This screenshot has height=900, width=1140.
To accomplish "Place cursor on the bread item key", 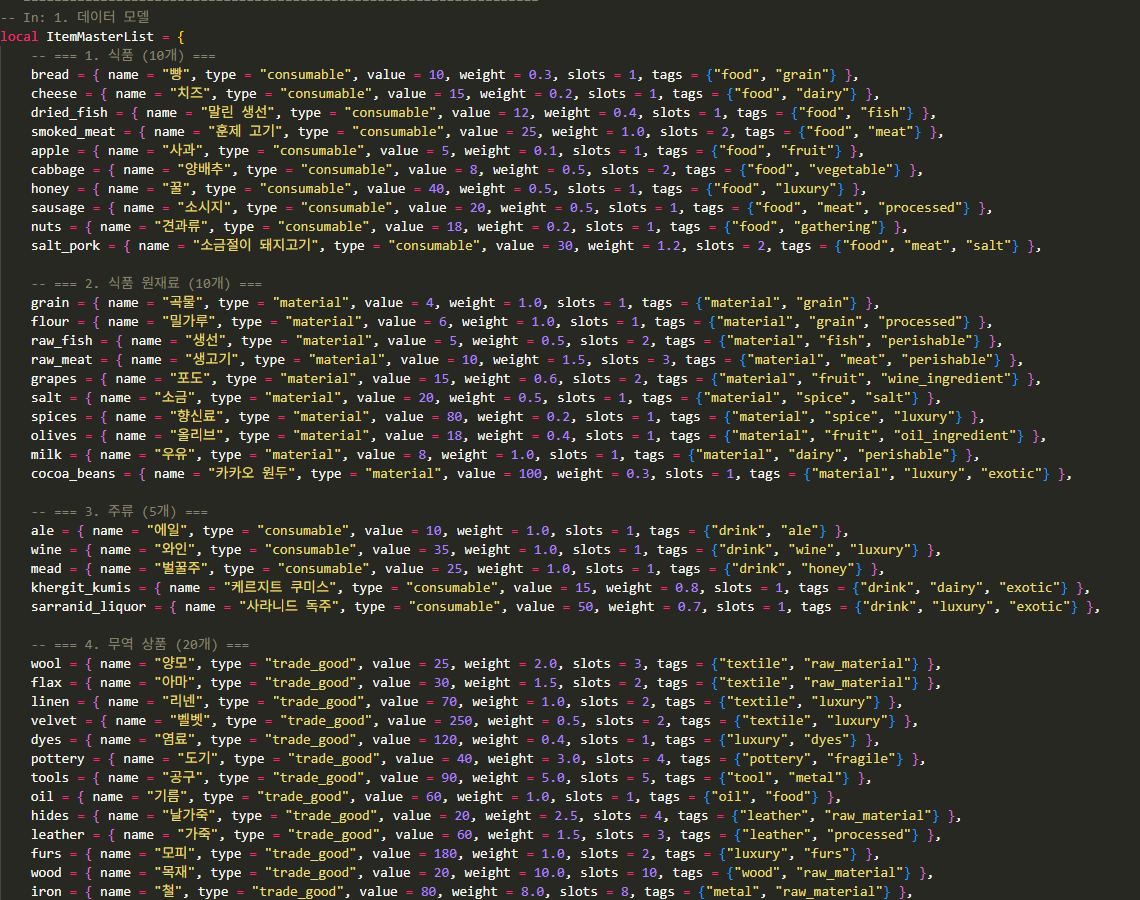I will click(x=50, y=75).
